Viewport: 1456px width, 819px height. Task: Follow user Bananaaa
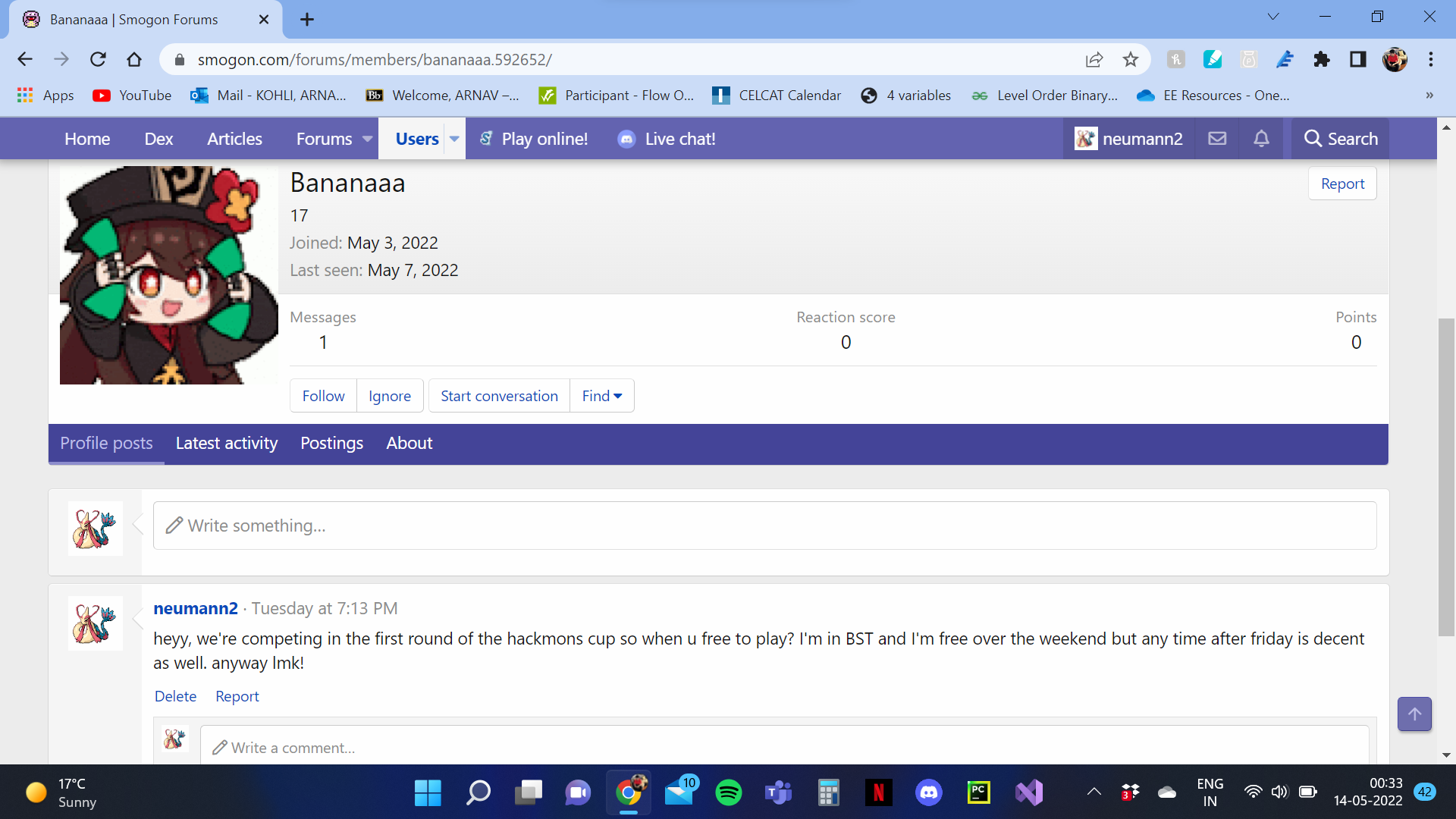click(x=323, y=396)
